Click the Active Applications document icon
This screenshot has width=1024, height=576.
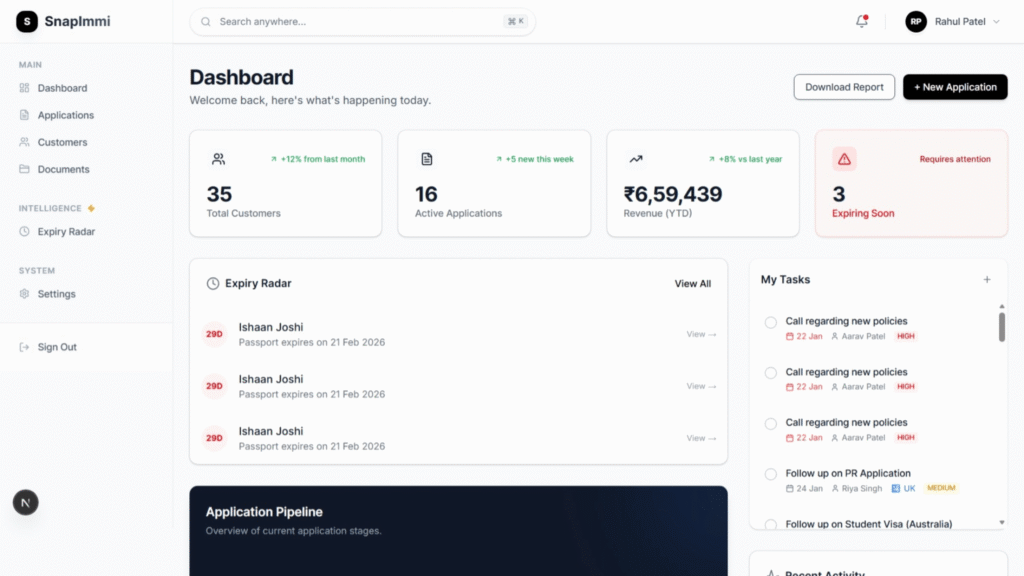[427, 159]
